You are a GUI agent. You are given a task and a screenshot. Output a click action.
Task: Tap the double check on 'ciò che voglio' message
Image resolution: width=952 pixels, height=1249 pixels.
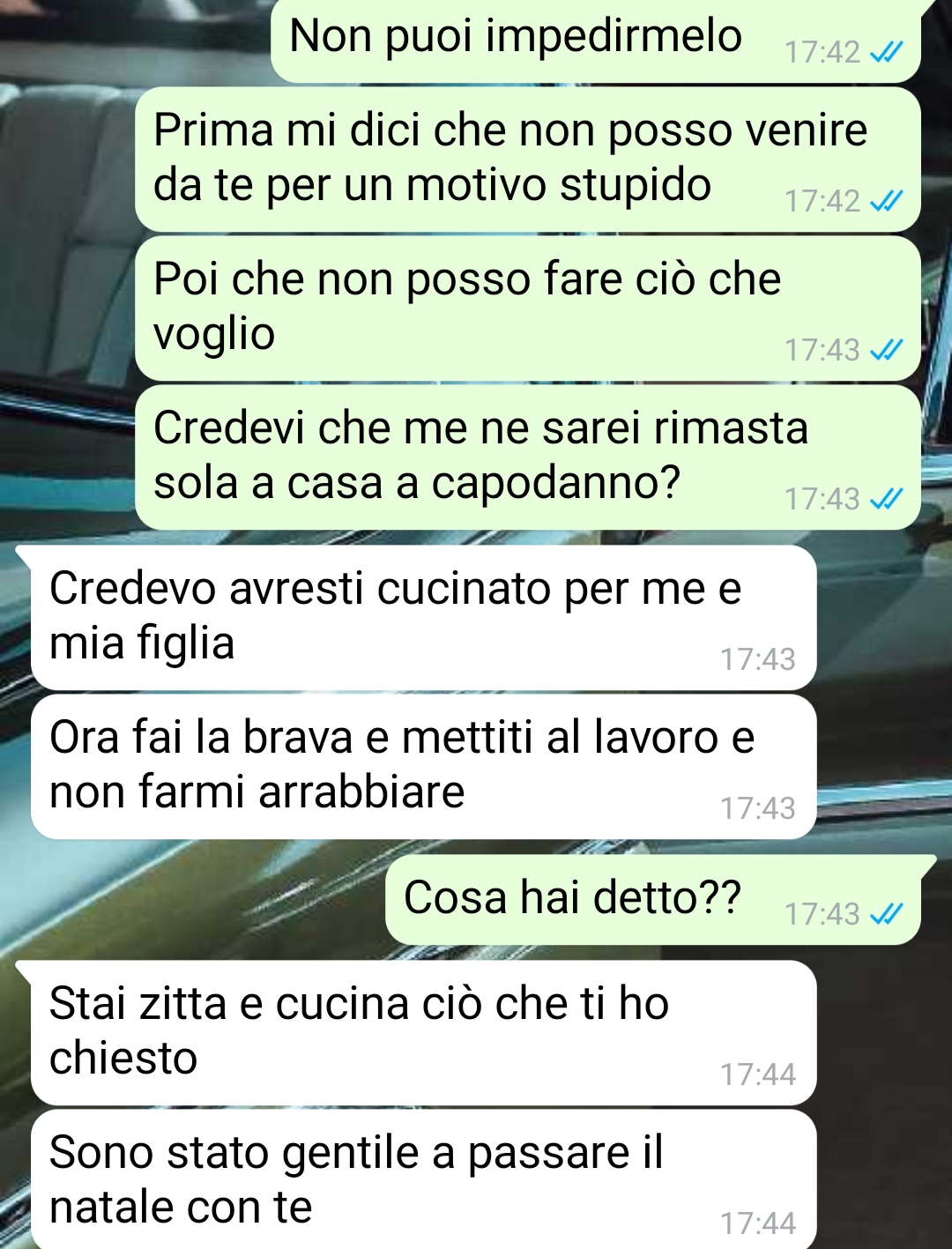[885, 352]
